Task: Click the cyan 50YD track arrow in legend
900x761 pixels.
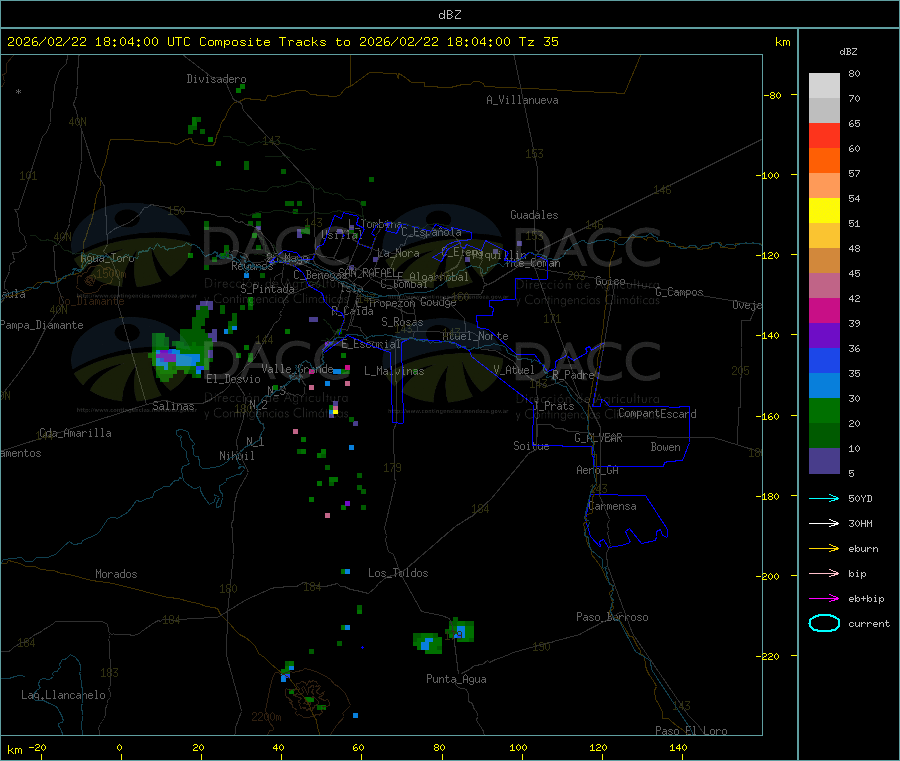Action: 824,498
